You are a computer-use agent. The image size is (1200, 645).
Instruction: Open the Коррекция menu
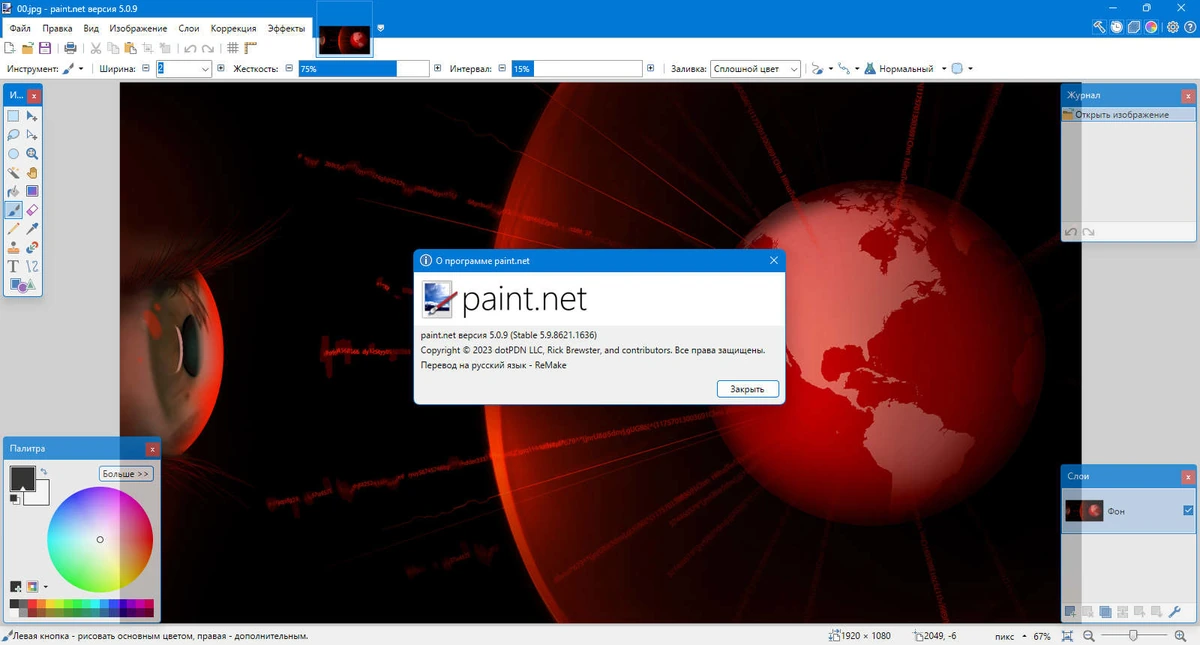[233, 29]
